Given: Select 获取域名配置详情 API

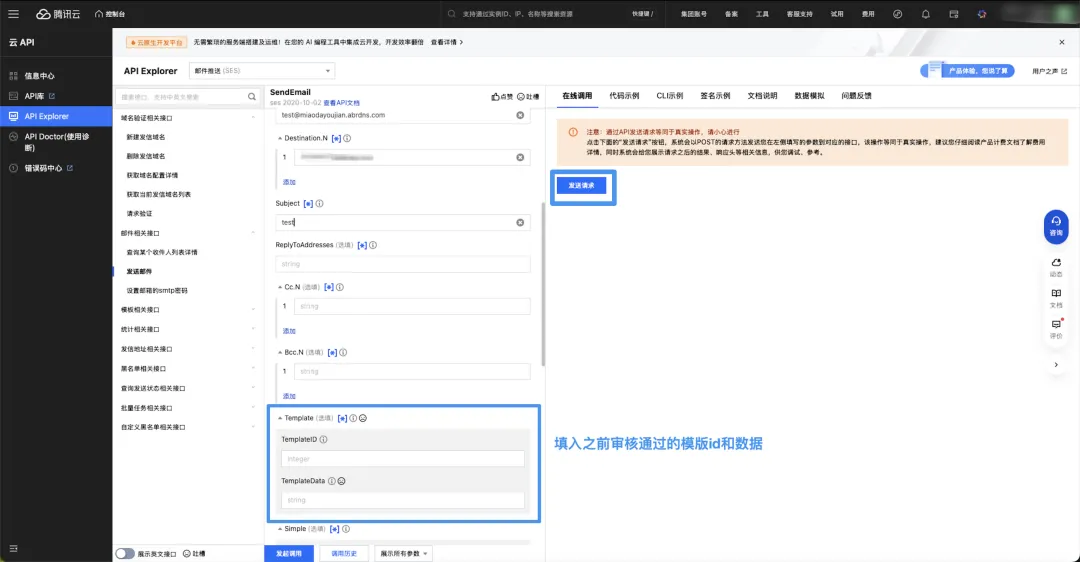Looking at the screenshot, I should click(x=152, y=175).
